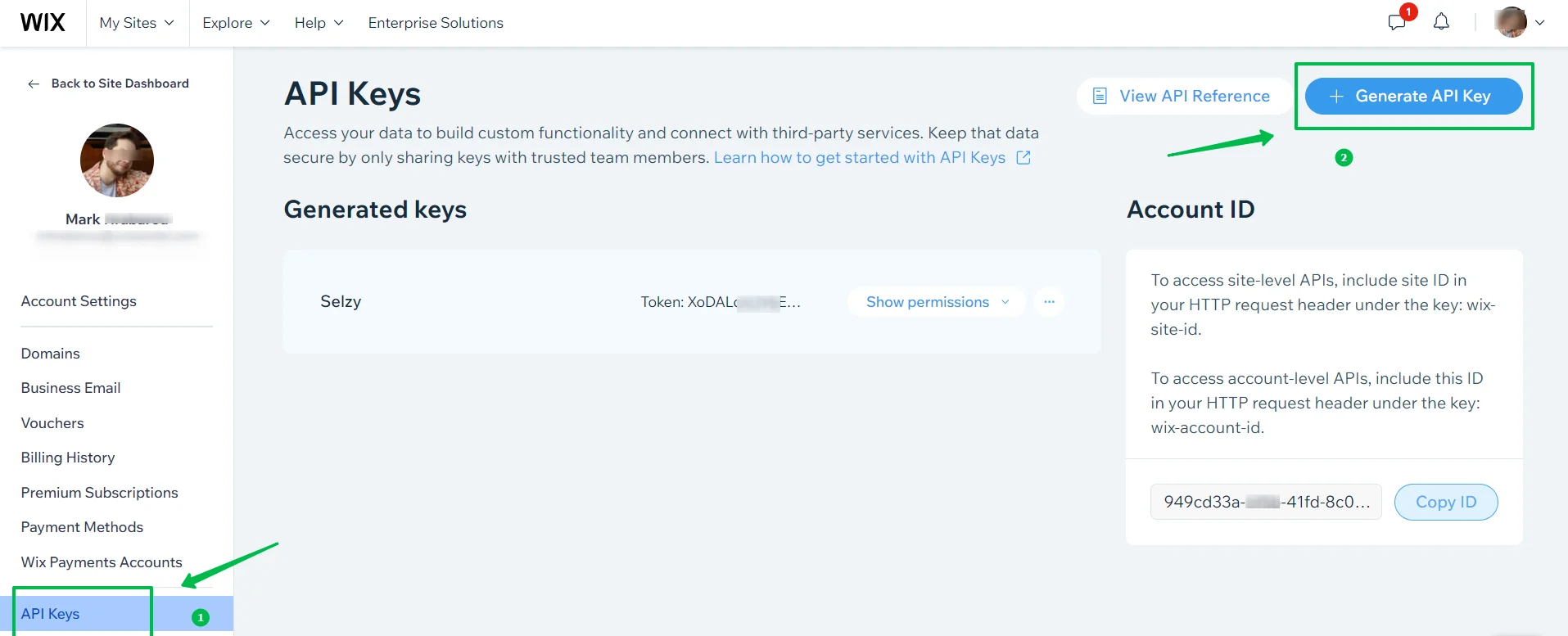This screenshot has height=636, width=1568.
Task: Select API Keys in the sidebar
Action: click(51, 613)
